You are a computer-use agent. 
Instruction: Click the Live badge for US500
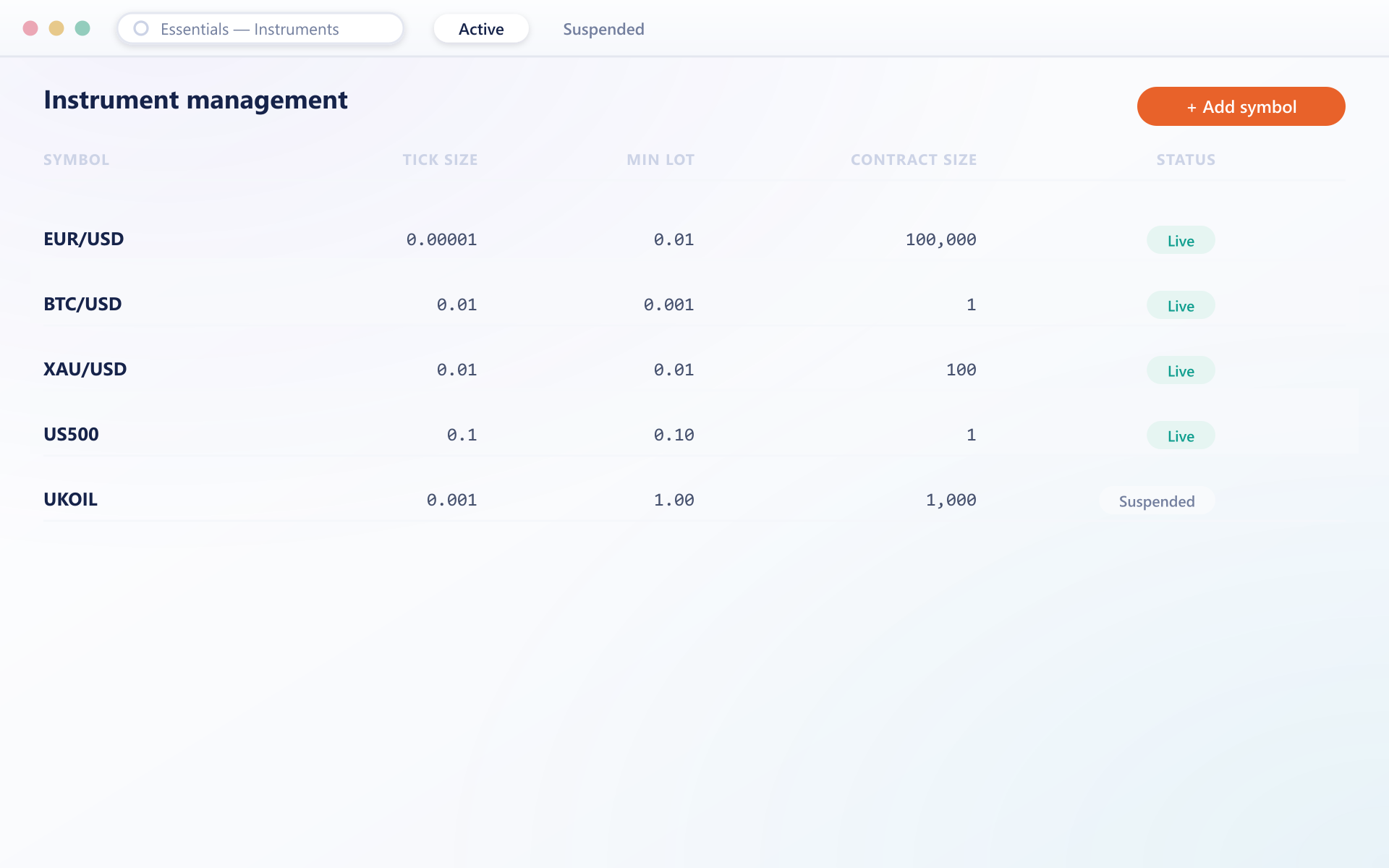[1181, 435]
